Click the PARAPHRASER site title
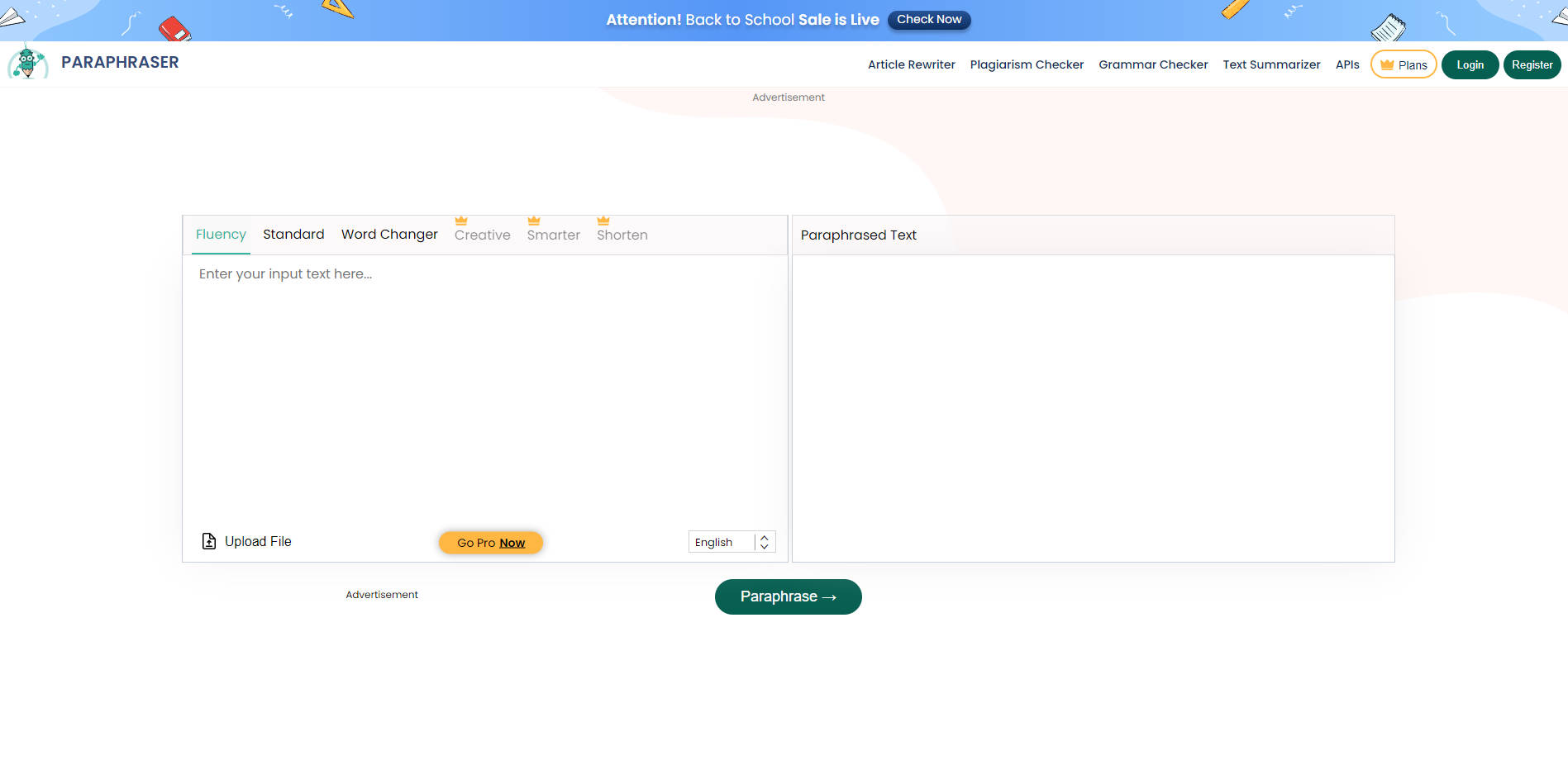Image resolution: width=1568 pixels, height=765 pixels. [120, 63]
